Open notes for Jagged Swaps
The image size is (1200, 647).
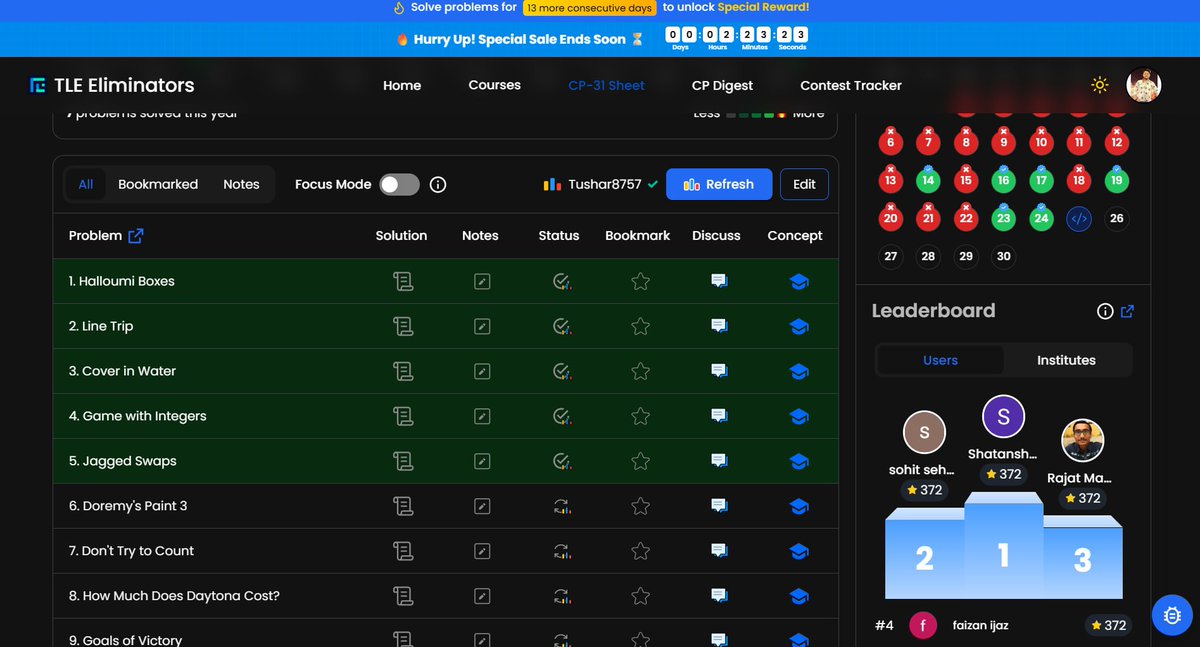pyautogui.click(x=482, y=461)
